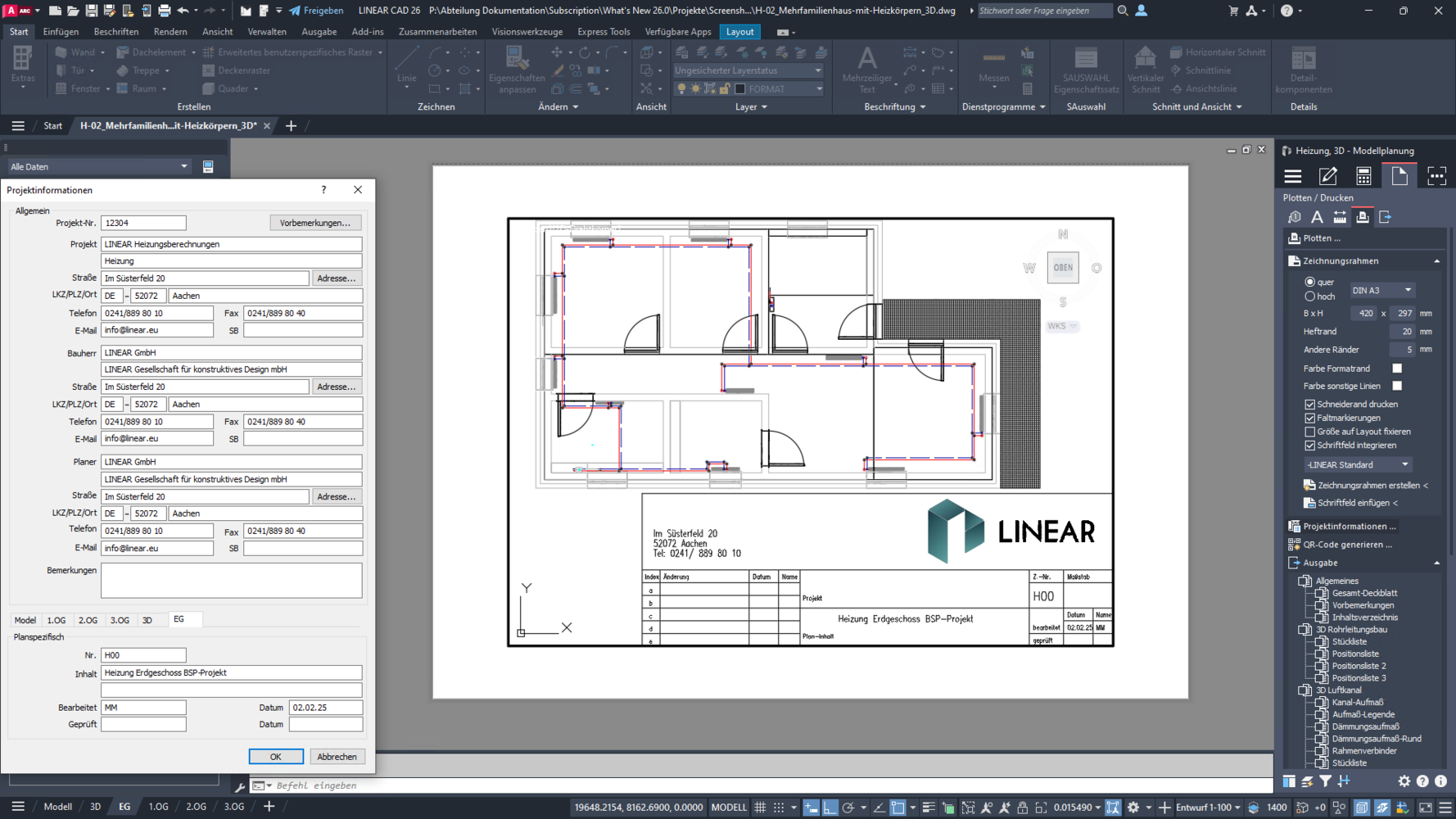The width and height of the screenshot is (1456, 819).
Task: Open the -LINEAR Standard dropdown
Action: 1358,464
